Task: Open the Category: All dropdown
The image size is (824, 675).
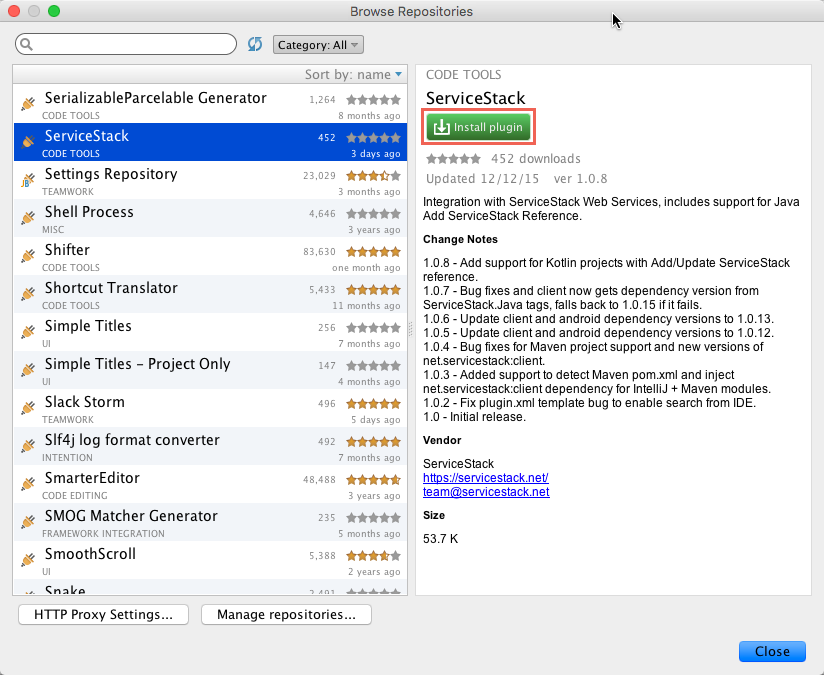Action: click(318, 45)
